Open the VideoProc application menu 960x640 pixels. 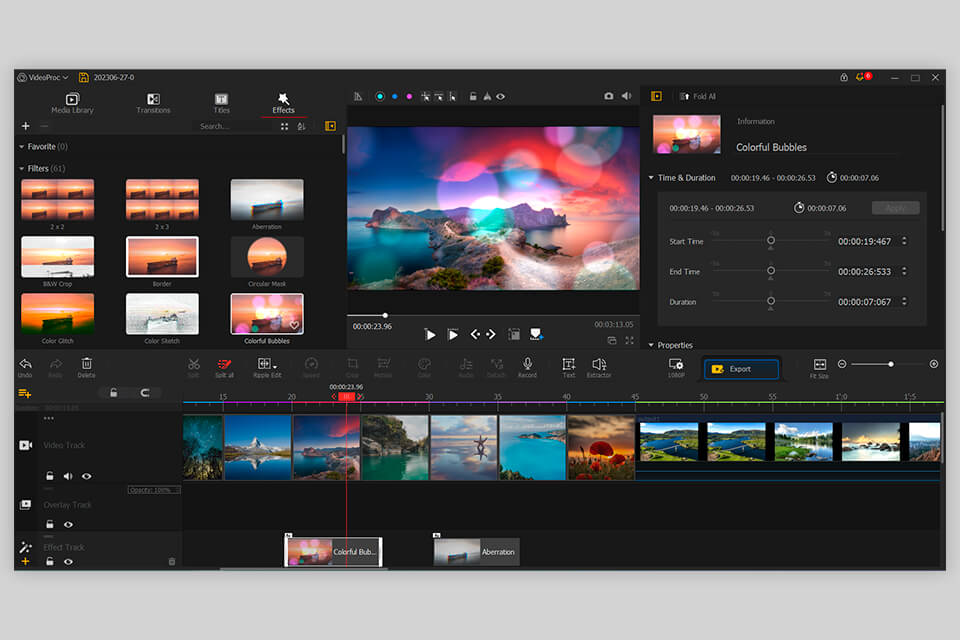click(43, 77)
